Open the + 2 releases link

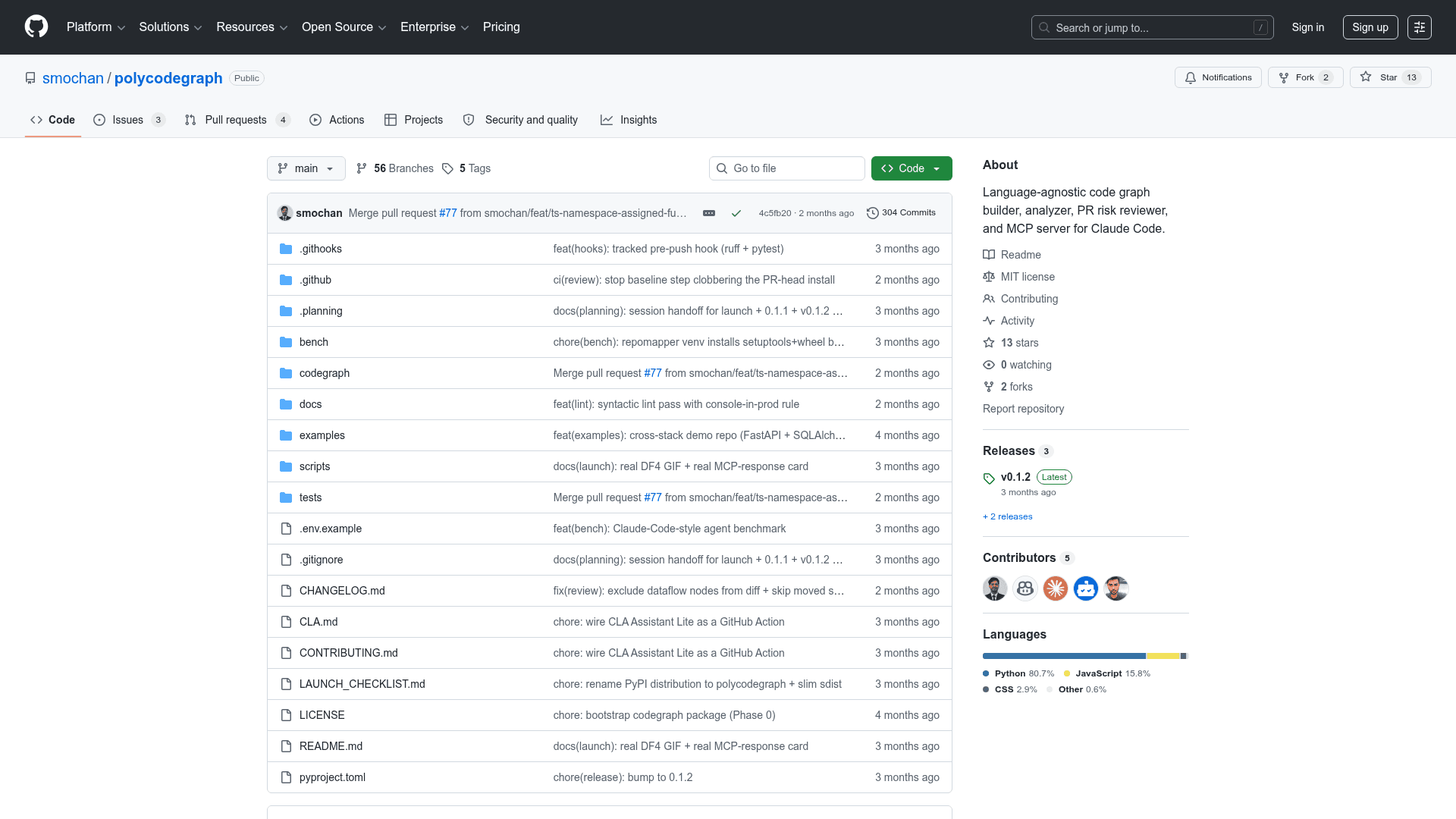[x=1008, y=516]
